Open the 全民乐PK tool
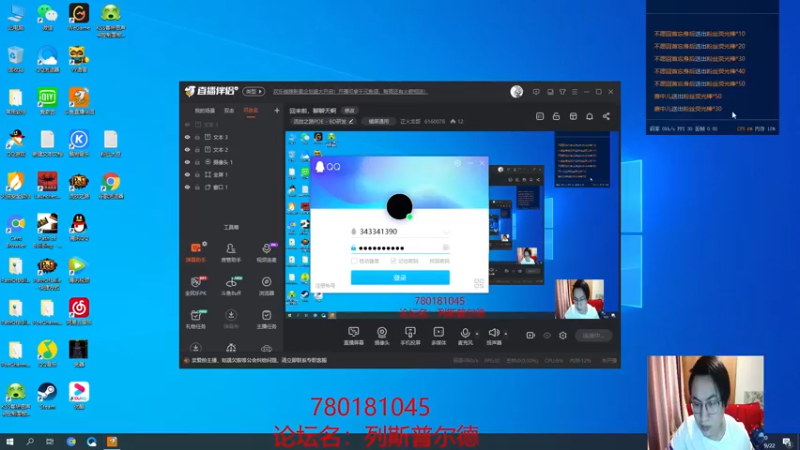 point(196,286)
